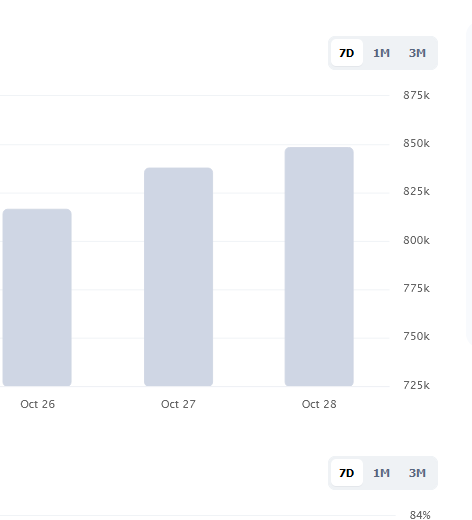The width and height of the screenshot is (472, 520).
Task: Click the Oct 27 date label
Action: 178,404
